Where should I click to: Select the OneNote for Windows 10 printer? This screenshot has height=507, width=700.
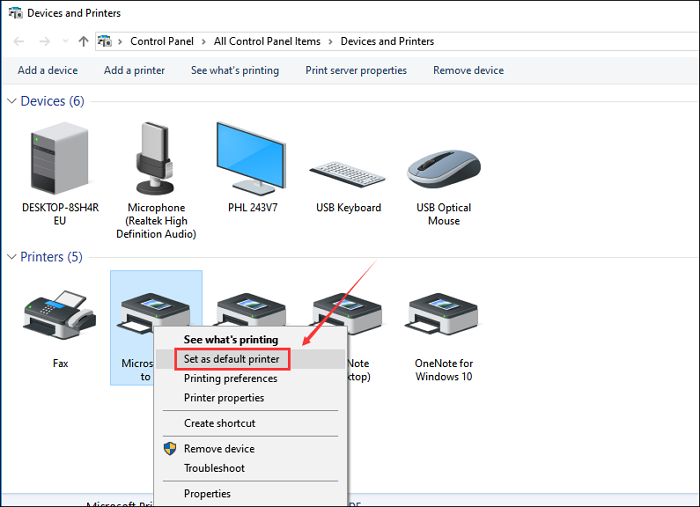click(x=443, y=314)
